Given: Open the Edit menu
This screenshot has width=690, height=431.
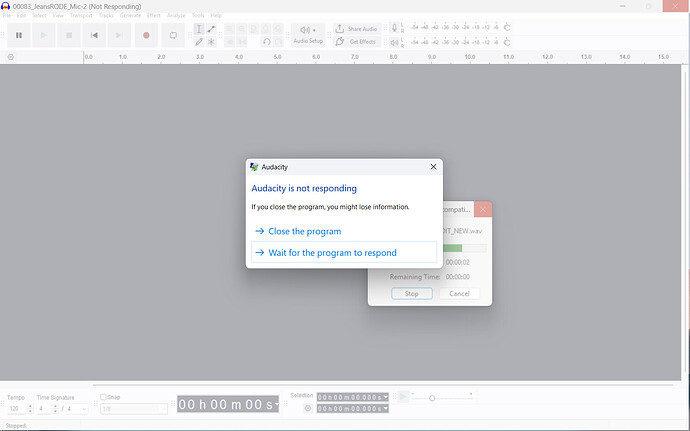Looking at the screenshot, I should click(21, 15).
